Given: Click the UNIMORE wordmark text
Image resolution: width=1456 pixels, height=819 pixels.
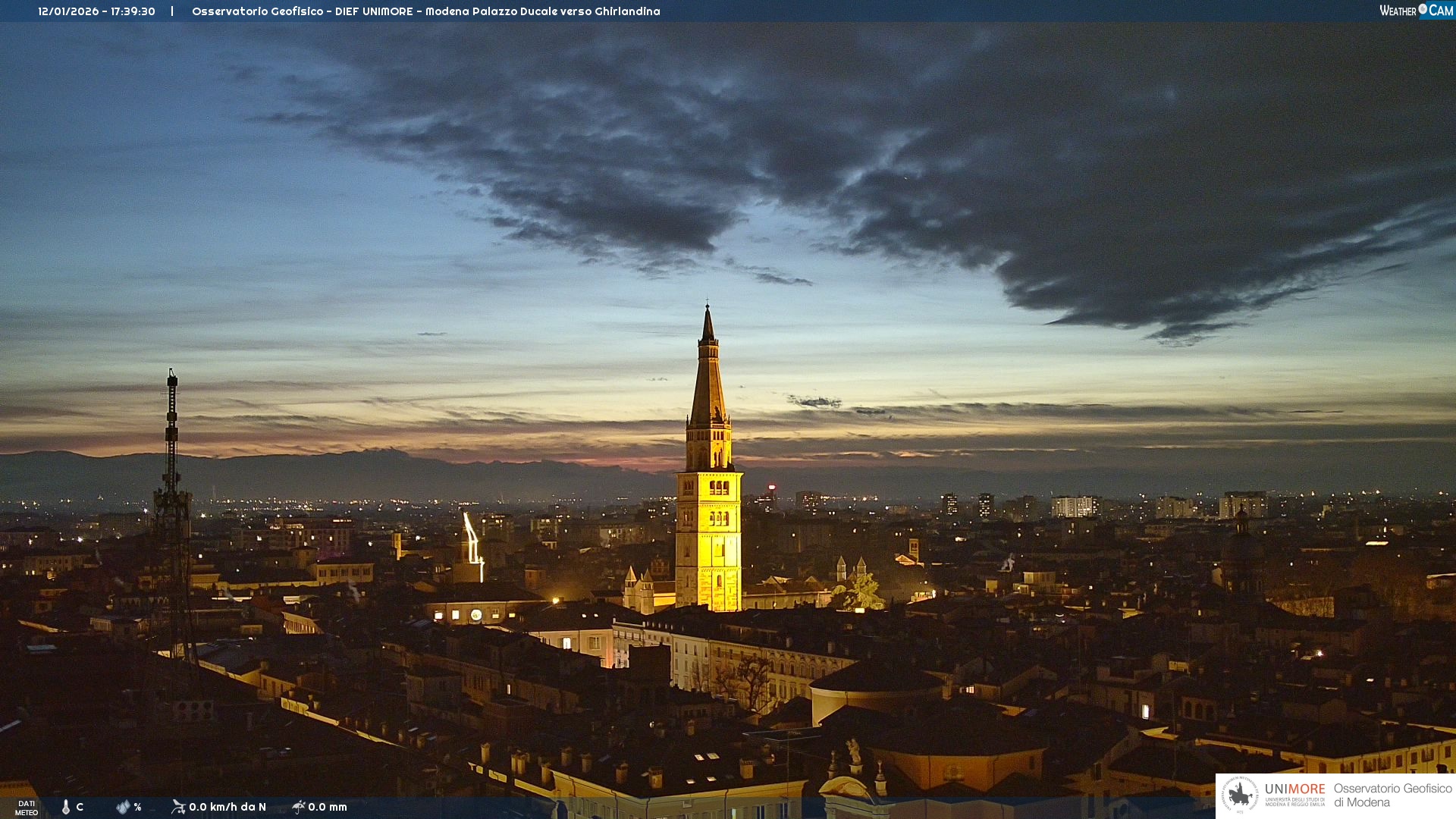Looking at the screenshot, I should (x=1294, y=789).
